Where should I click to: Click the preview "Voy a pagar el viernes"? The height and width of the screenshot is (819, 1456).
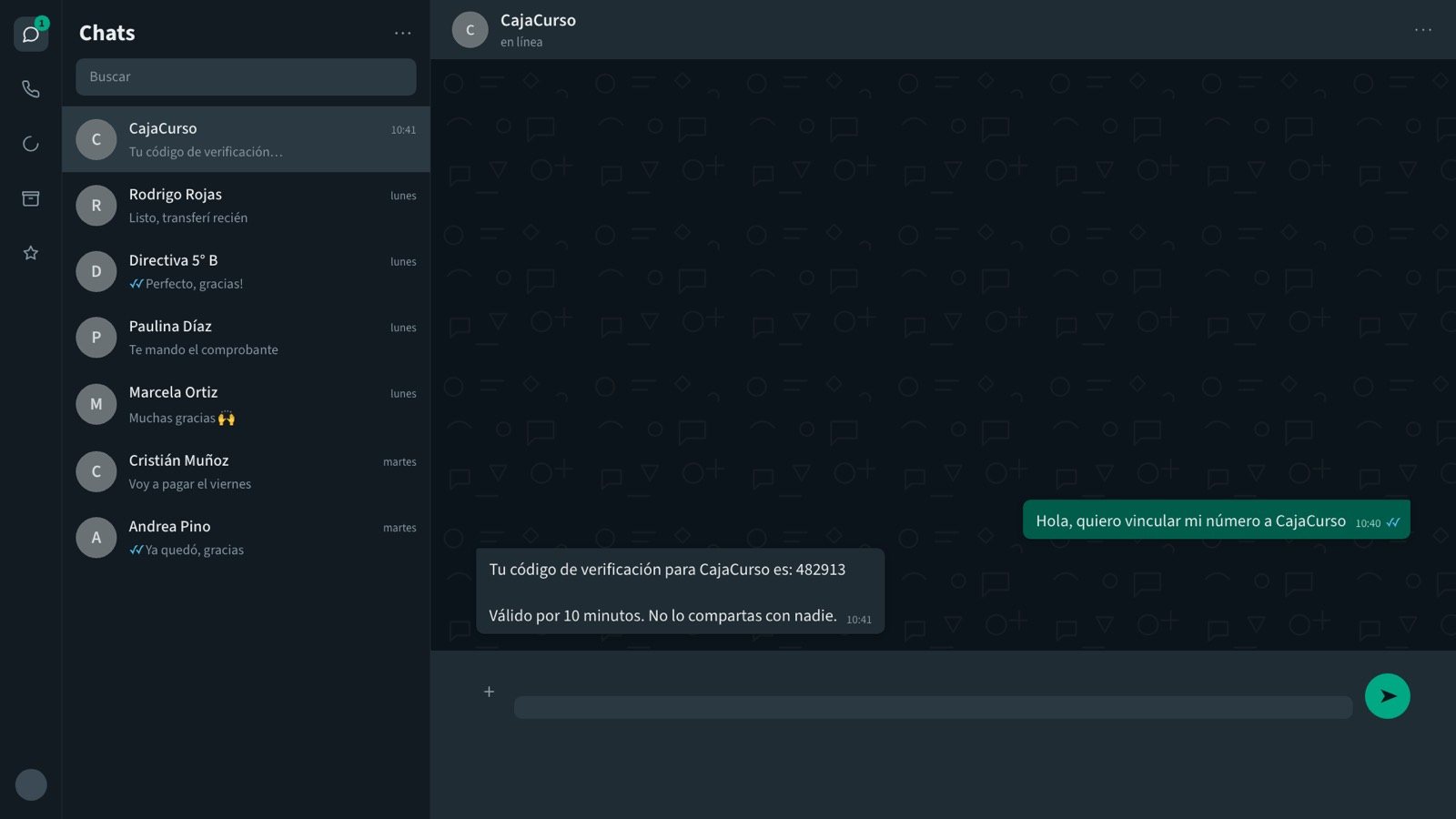coord(190,484)
